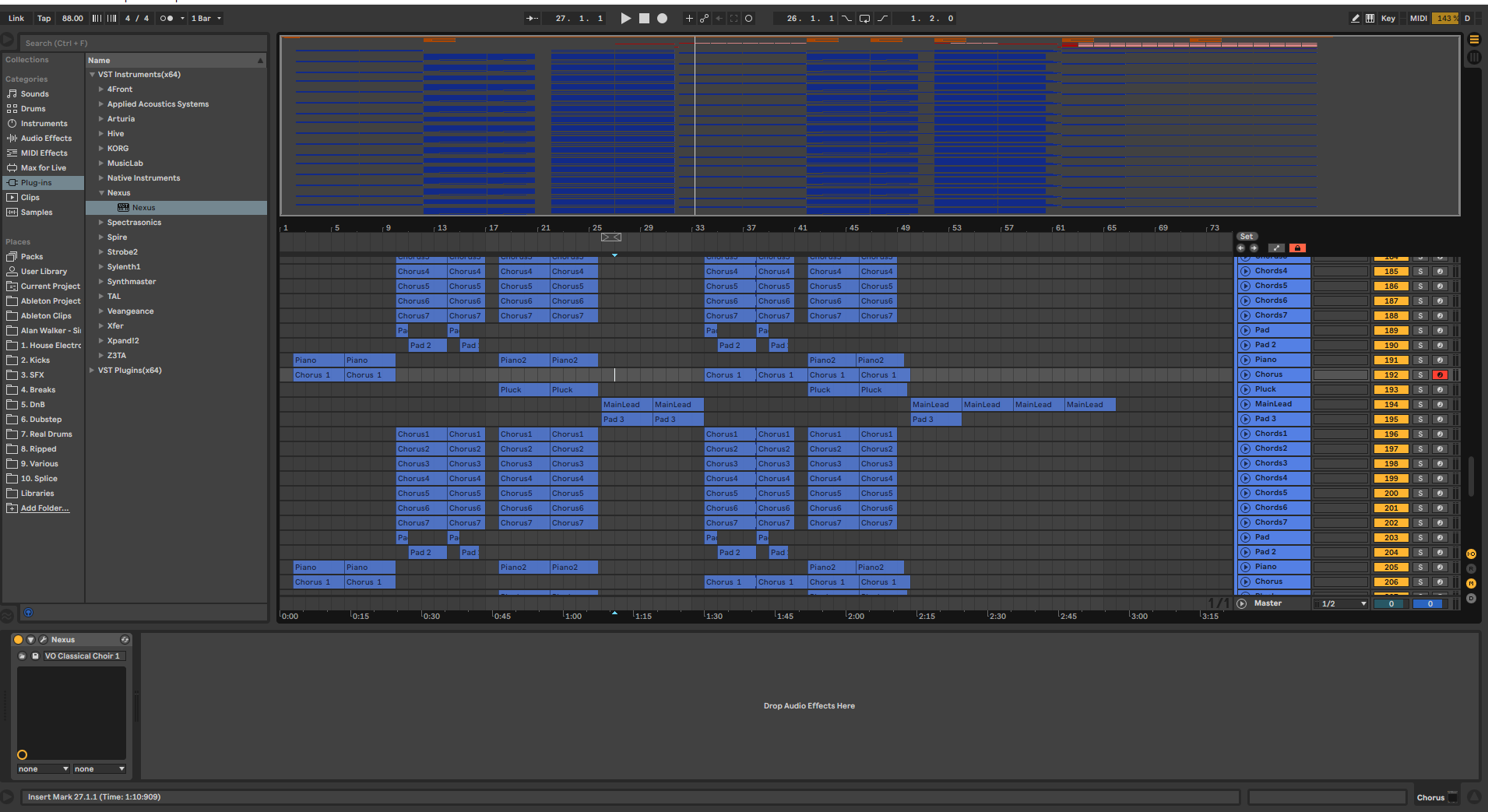Expand the VST Plugins(x64) folder
Viewport: 1488px width, 812px height.
tap(92, 371)
